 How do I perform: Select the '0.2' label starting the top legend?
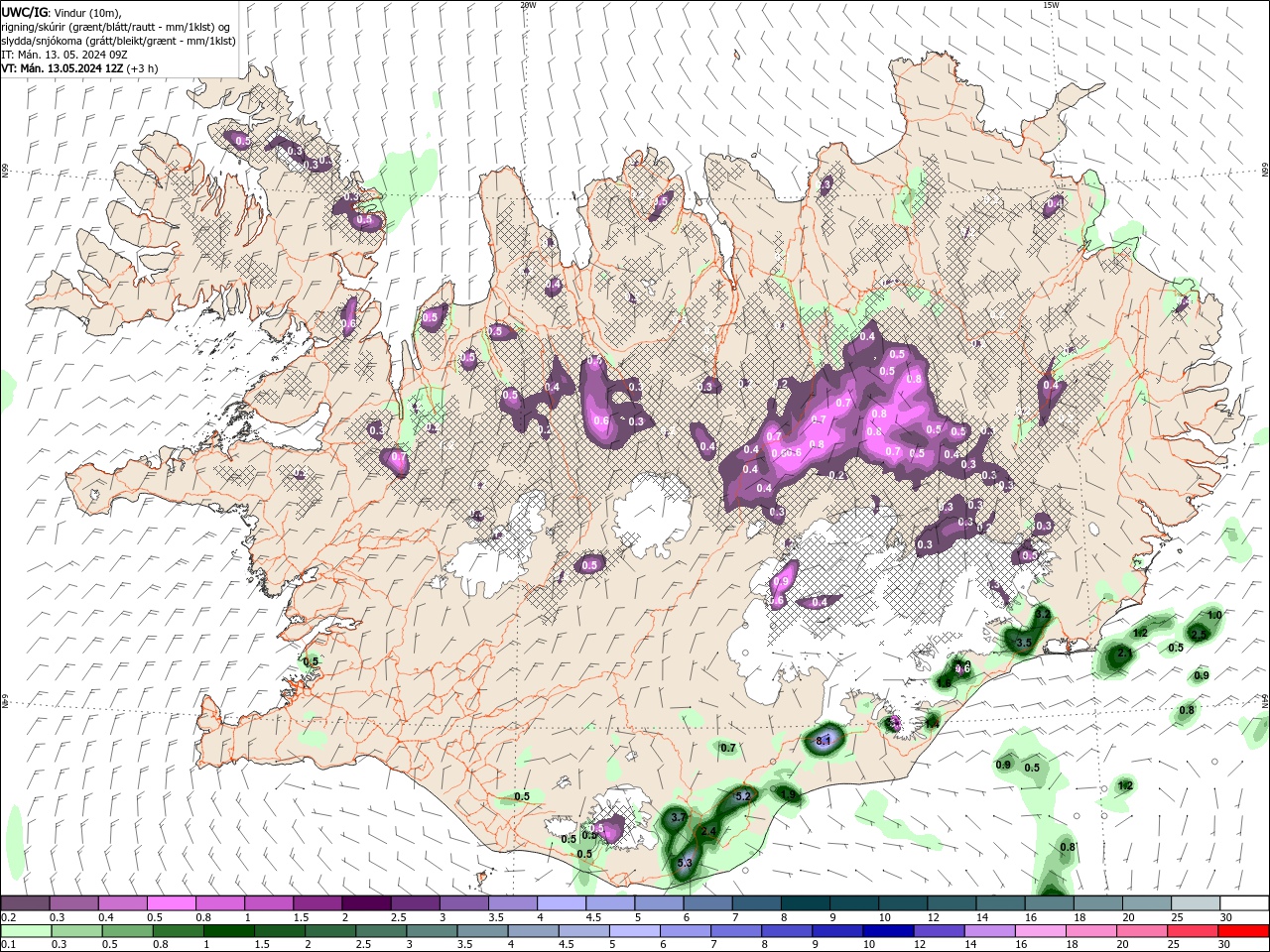tap(8, 917)
